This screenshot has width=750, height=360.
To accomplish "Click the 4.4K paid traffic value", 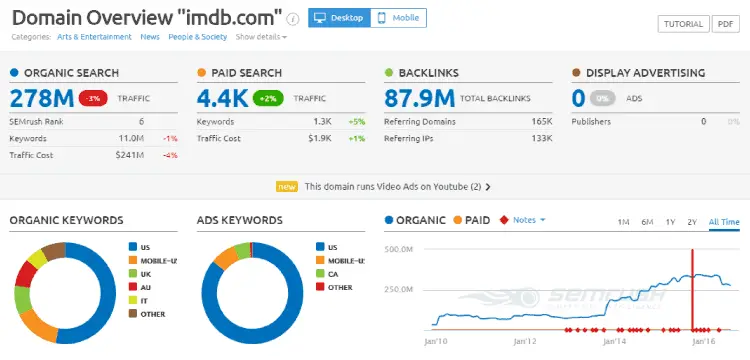I will 222,98.
